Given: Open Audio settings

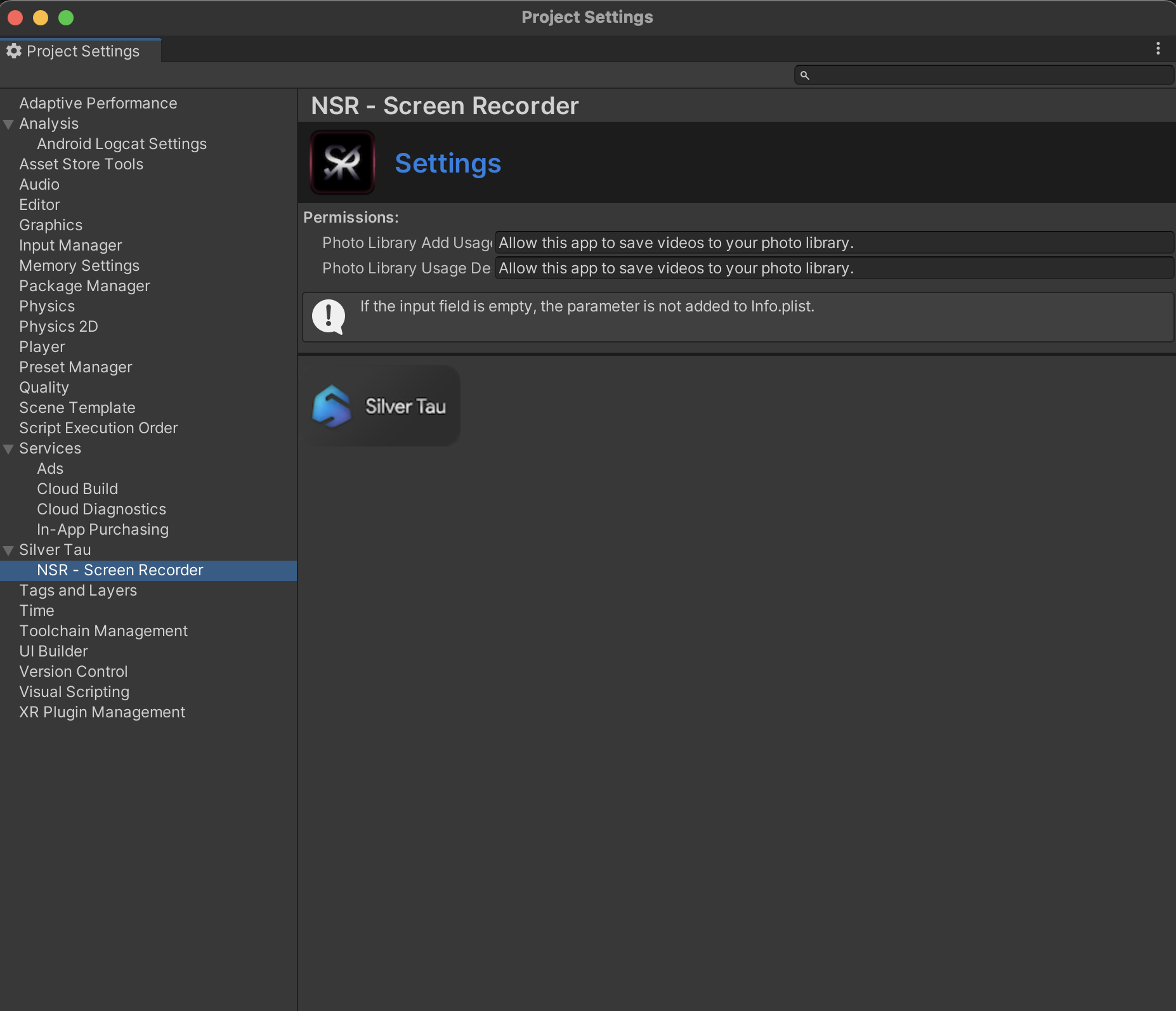Looking at the screenshot, I should pos(39,185).
